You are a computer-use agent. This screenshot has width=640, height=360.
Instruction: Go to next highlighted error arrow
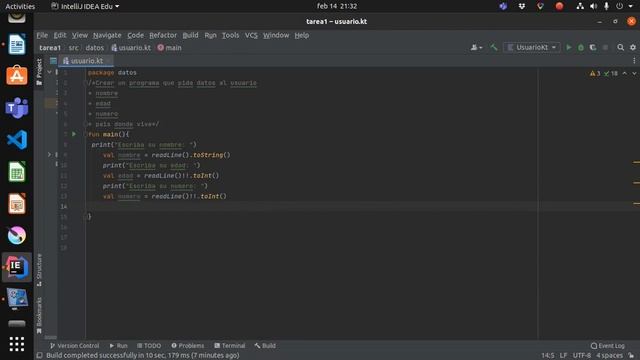click(634, 73)
